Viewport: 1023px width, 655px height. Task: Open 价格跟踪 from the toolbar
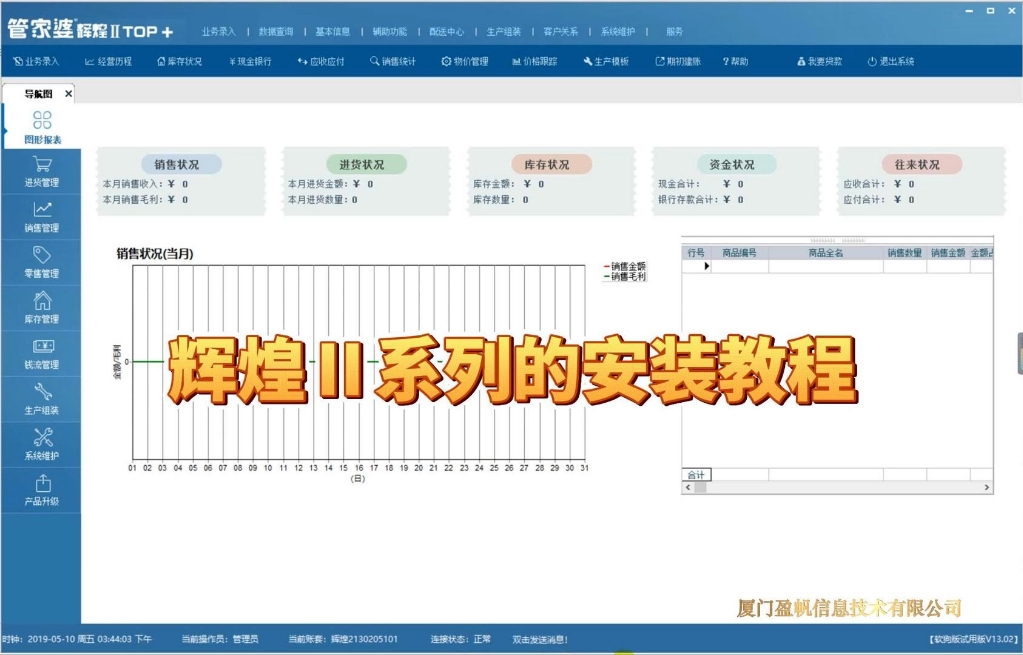click(x=535, y=61)
